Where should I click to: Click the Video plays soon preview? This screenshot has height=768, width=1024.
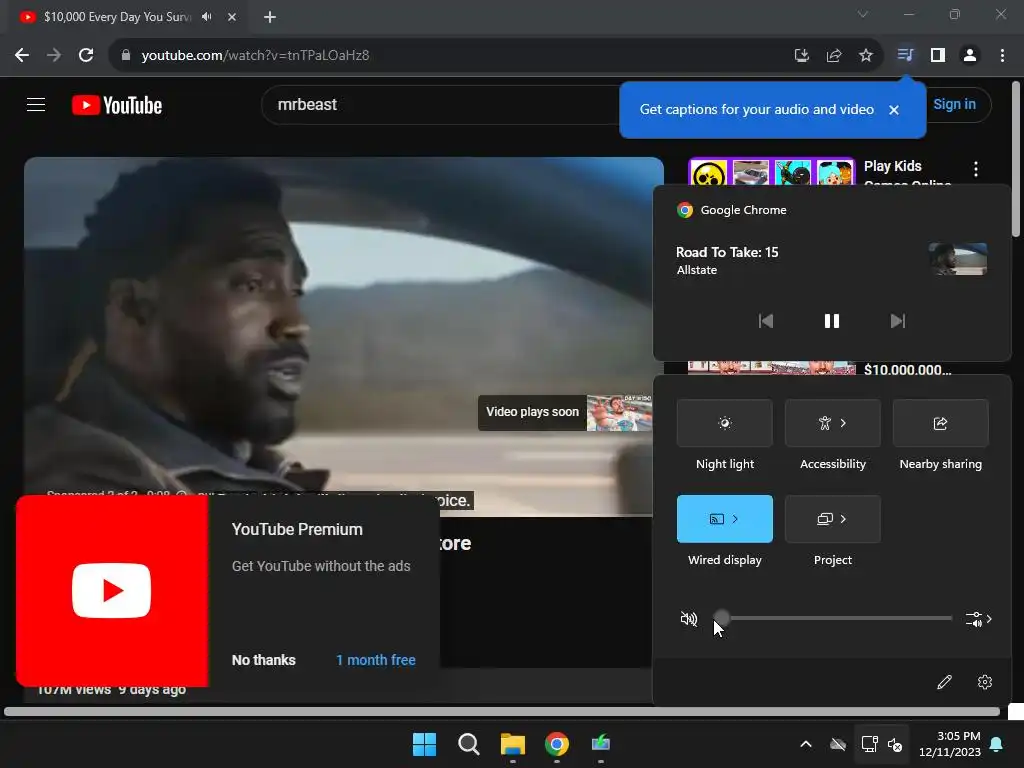(566, 412)
